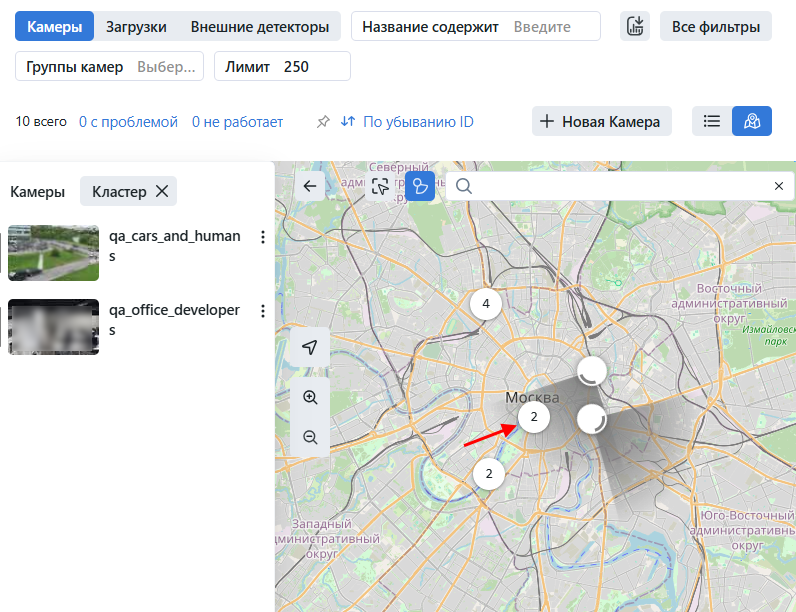Open options menu for qa_office_developers

click(263, 311)
